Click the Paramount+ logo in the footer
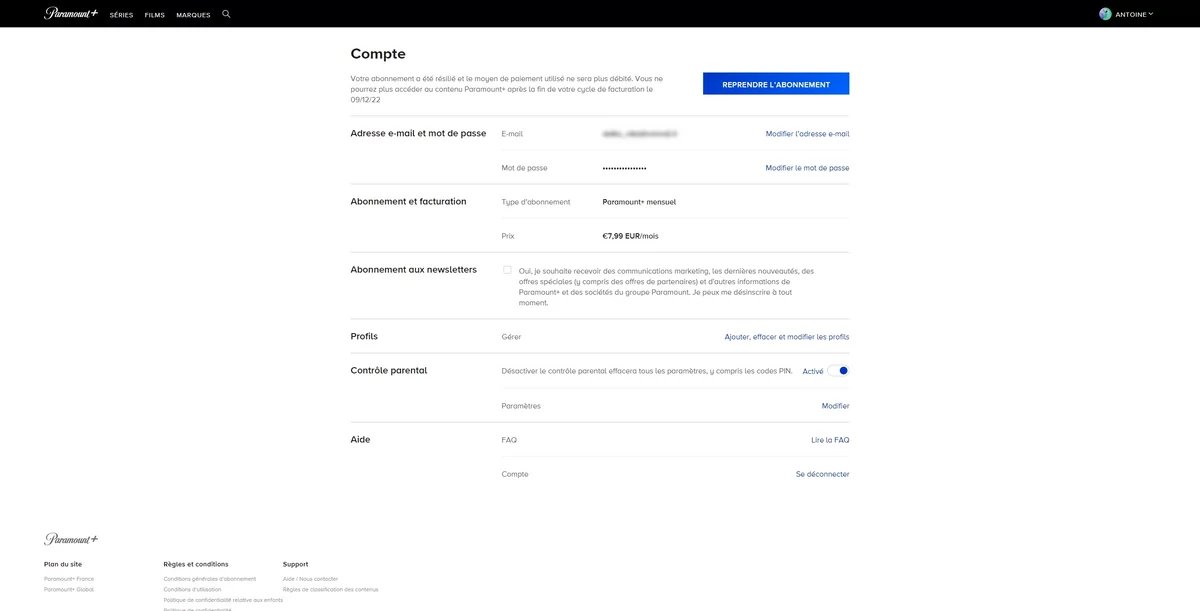The width and height of the screenshot is (1200, 611). click(71, 539)
